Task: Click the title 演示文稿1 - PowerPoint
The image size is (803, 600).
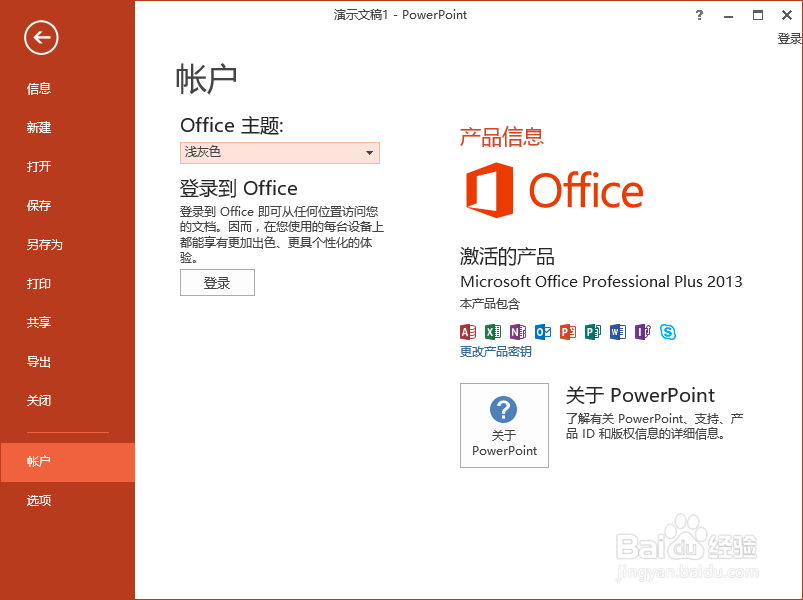Action: click(x=400, y=15)
